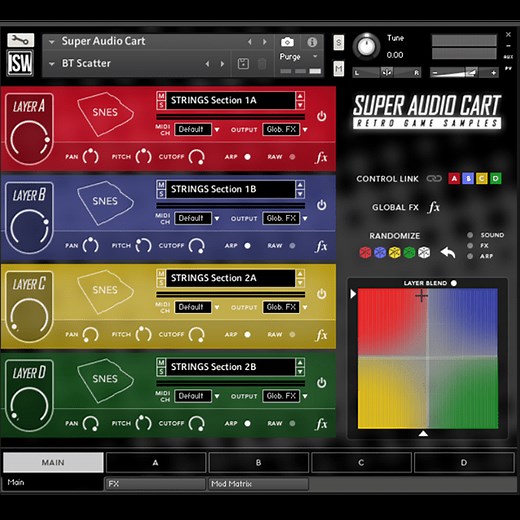Open Layer B MIDI CH dropdown
Image resolution: width=520 pixels, height=520 pixels.
(x=197, y=218)
